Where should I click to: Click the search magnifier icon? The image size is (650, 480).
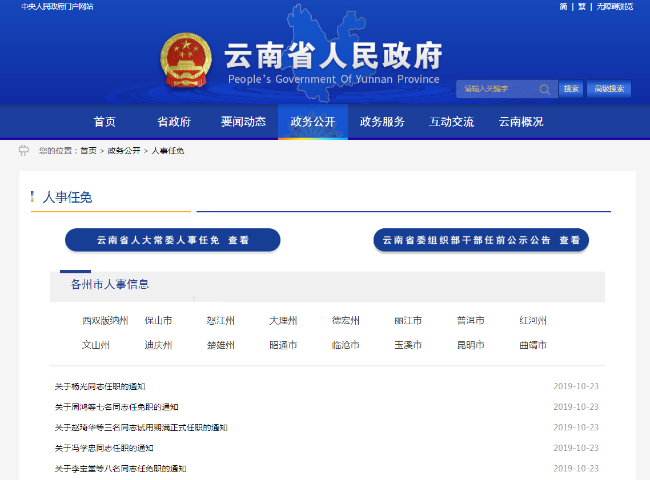tap(545, 89)
